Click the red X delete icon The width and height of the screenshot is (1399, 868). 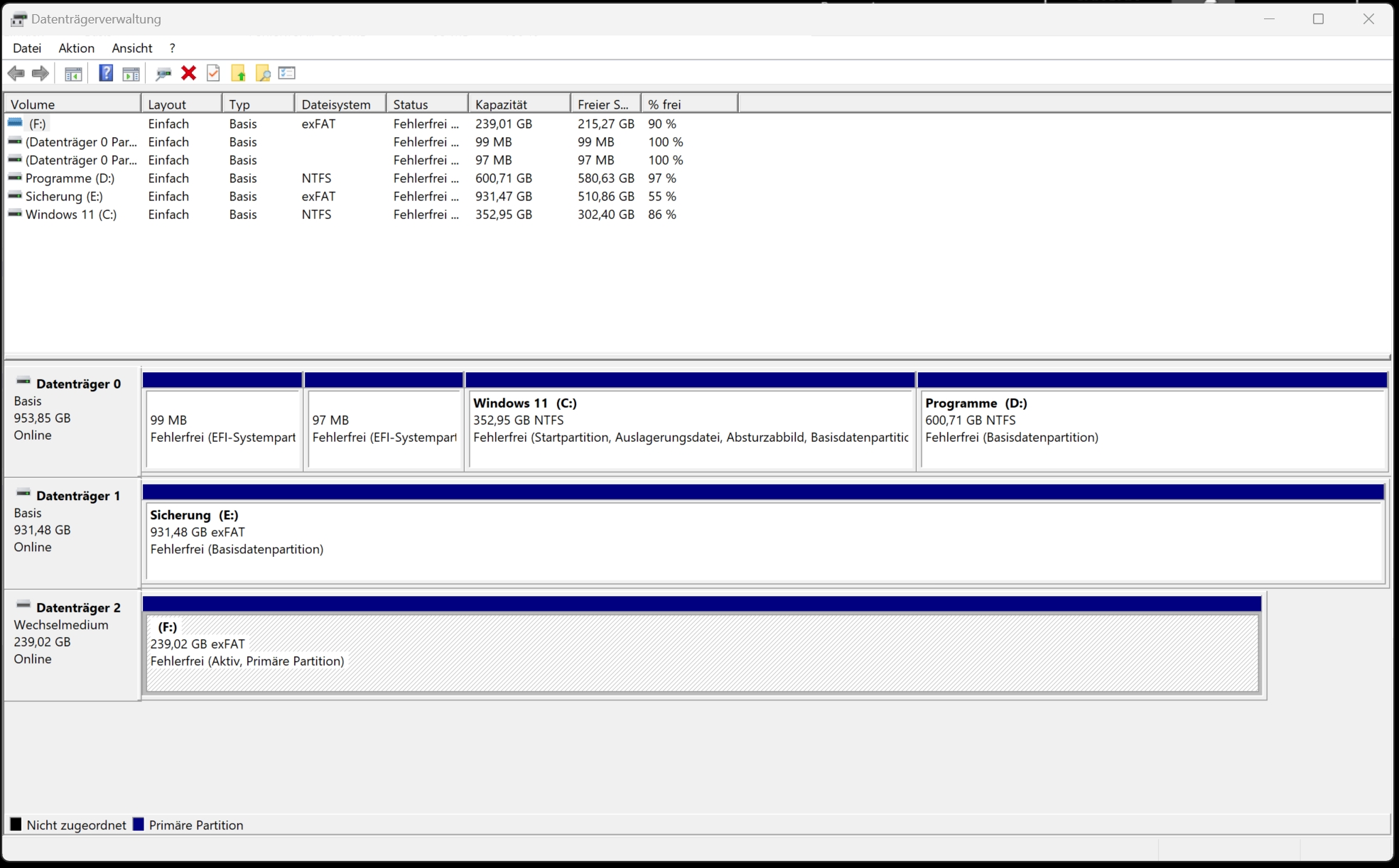188,73
